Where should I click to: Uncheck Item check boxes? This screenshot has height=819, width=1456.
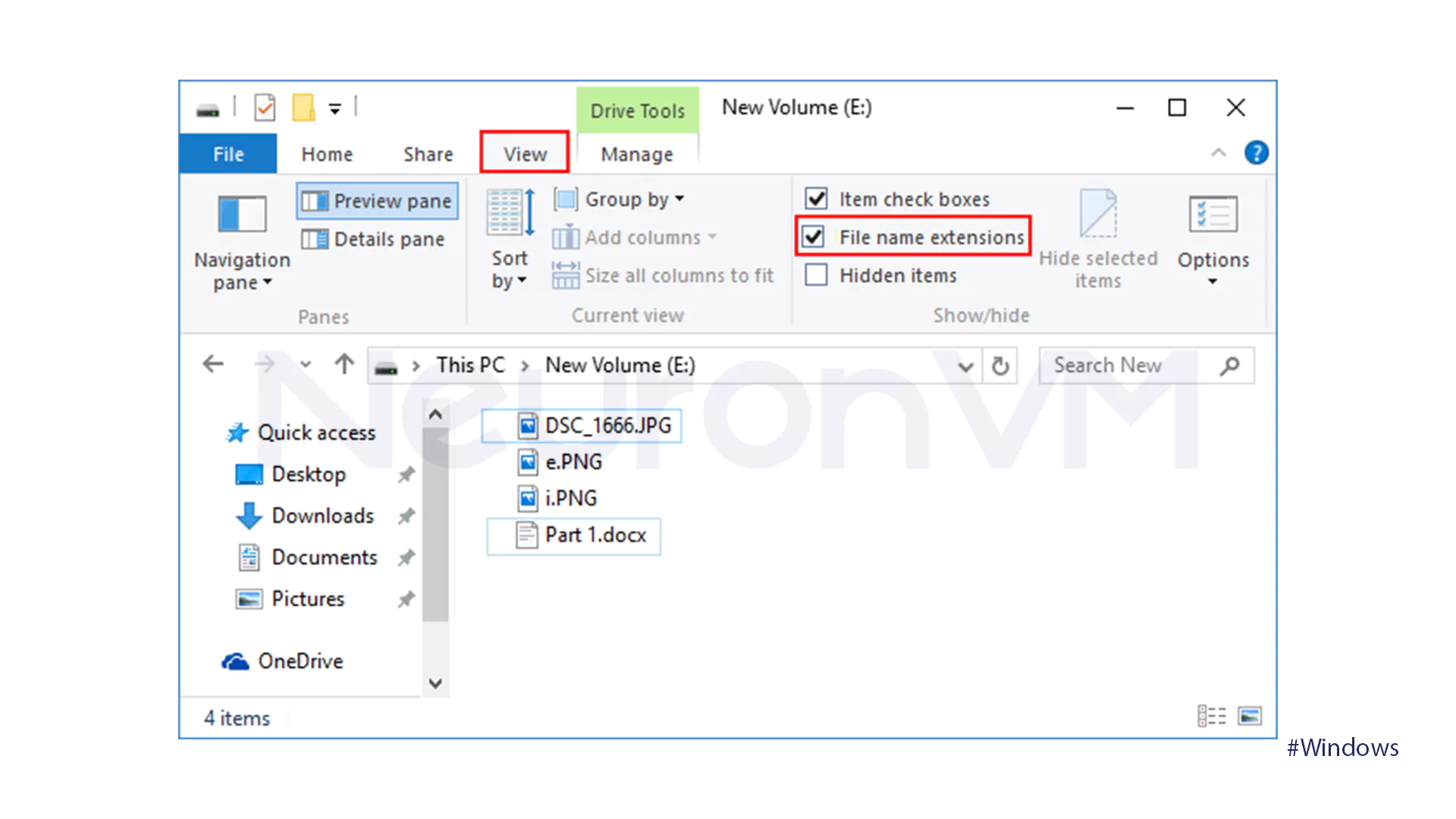click(x=816, y=199)
